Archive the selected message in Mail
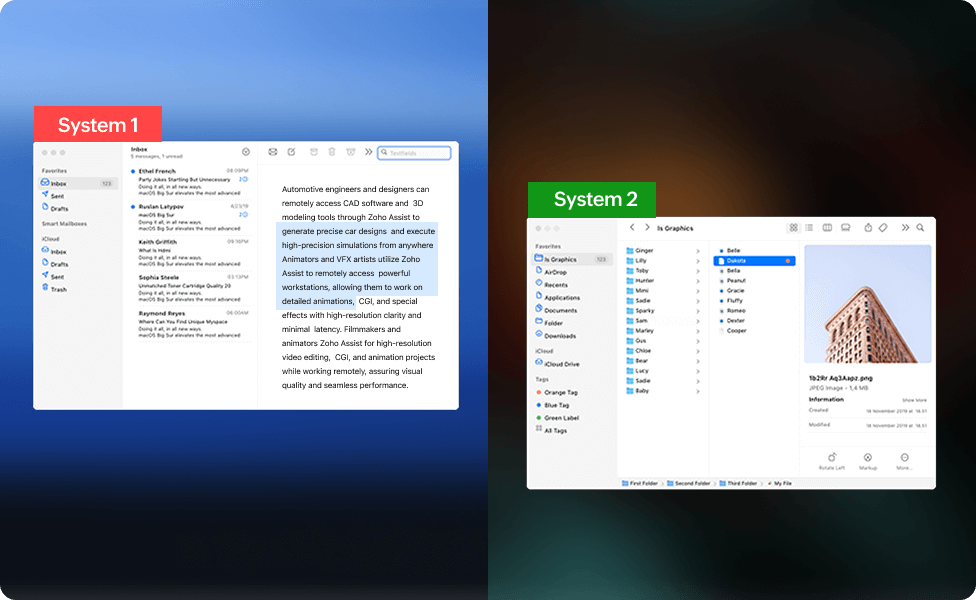The height and width of the screenshot is (600, 976). point(313,152)
